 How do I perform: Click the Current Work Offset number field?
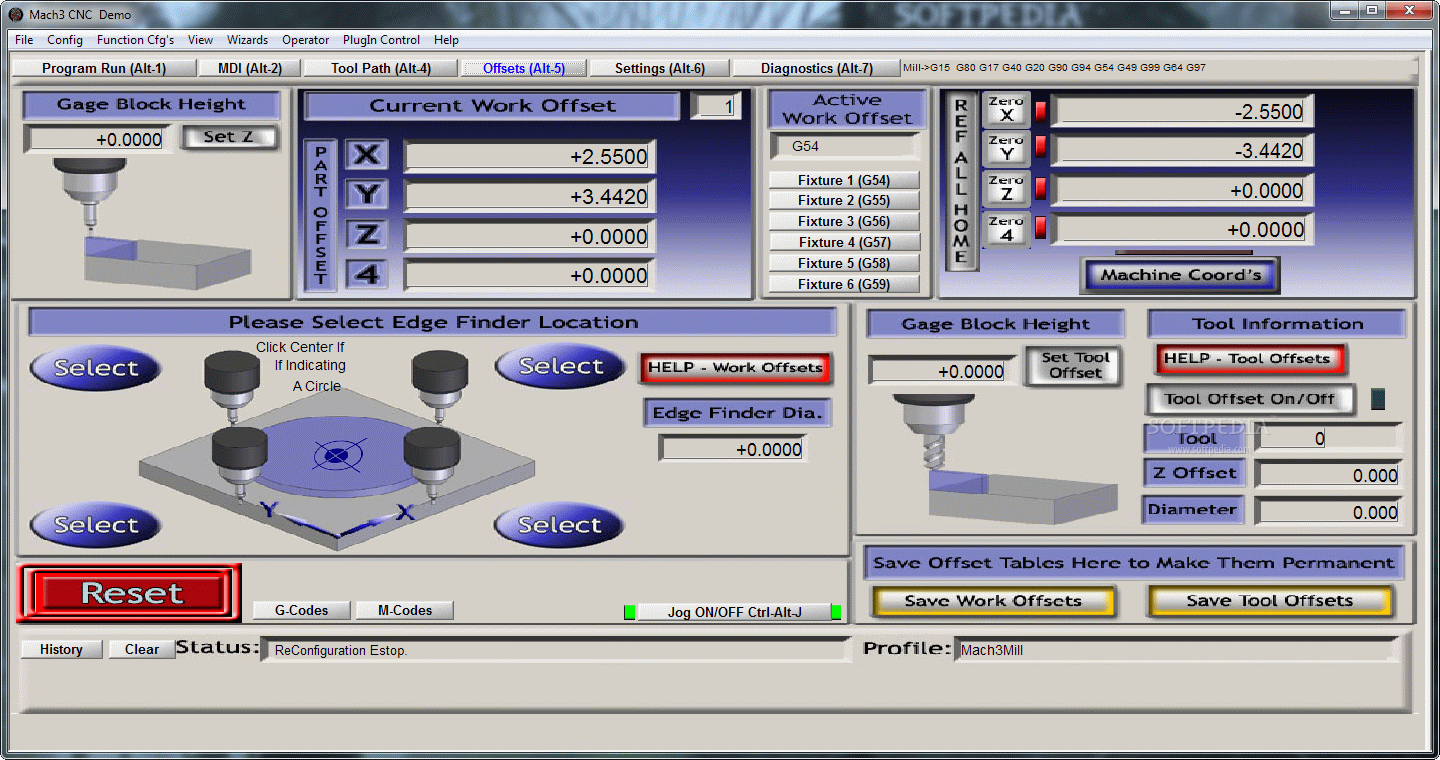[716, 106]
